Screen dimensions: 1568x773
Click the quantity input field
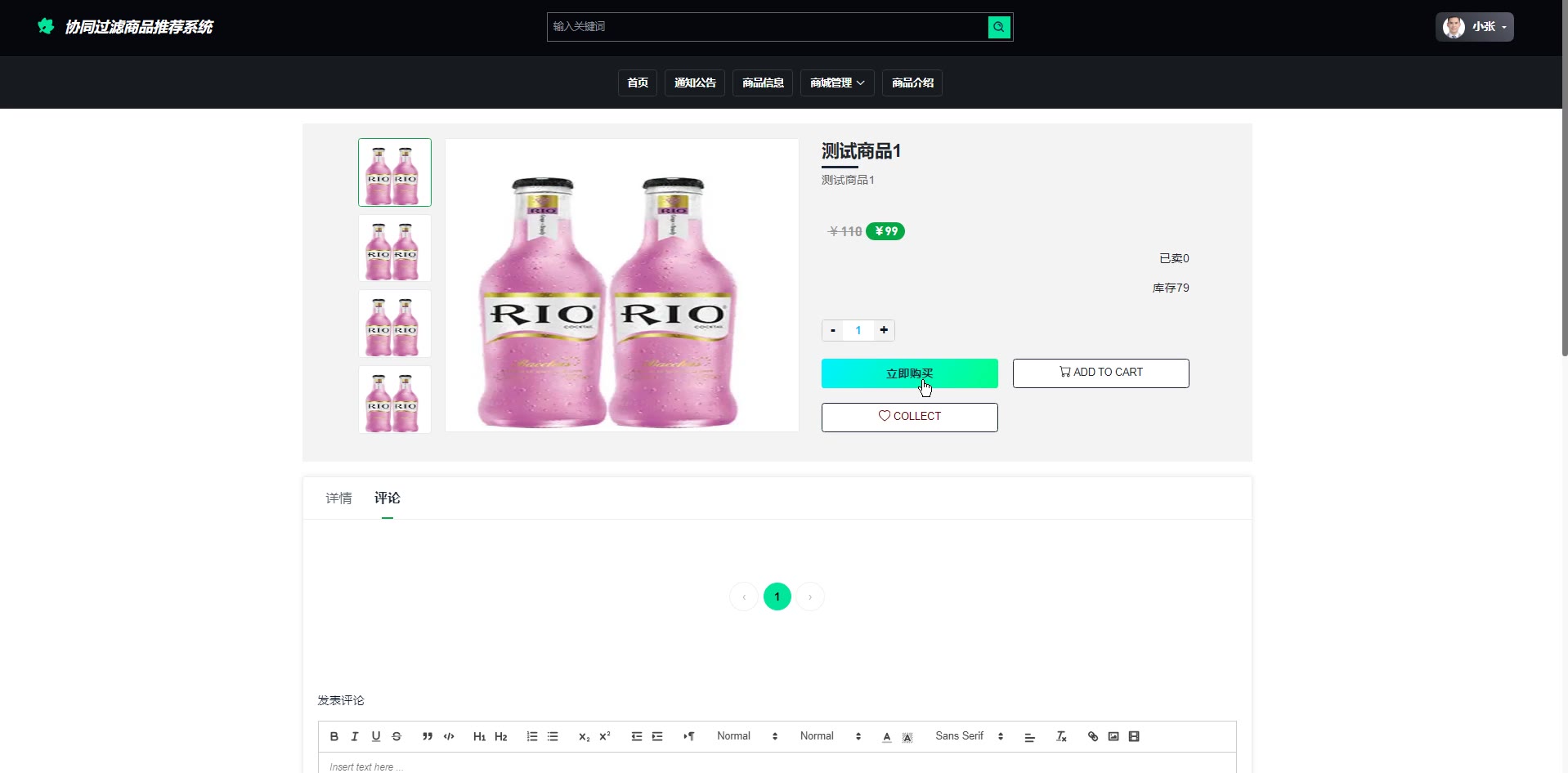(858, 330)
